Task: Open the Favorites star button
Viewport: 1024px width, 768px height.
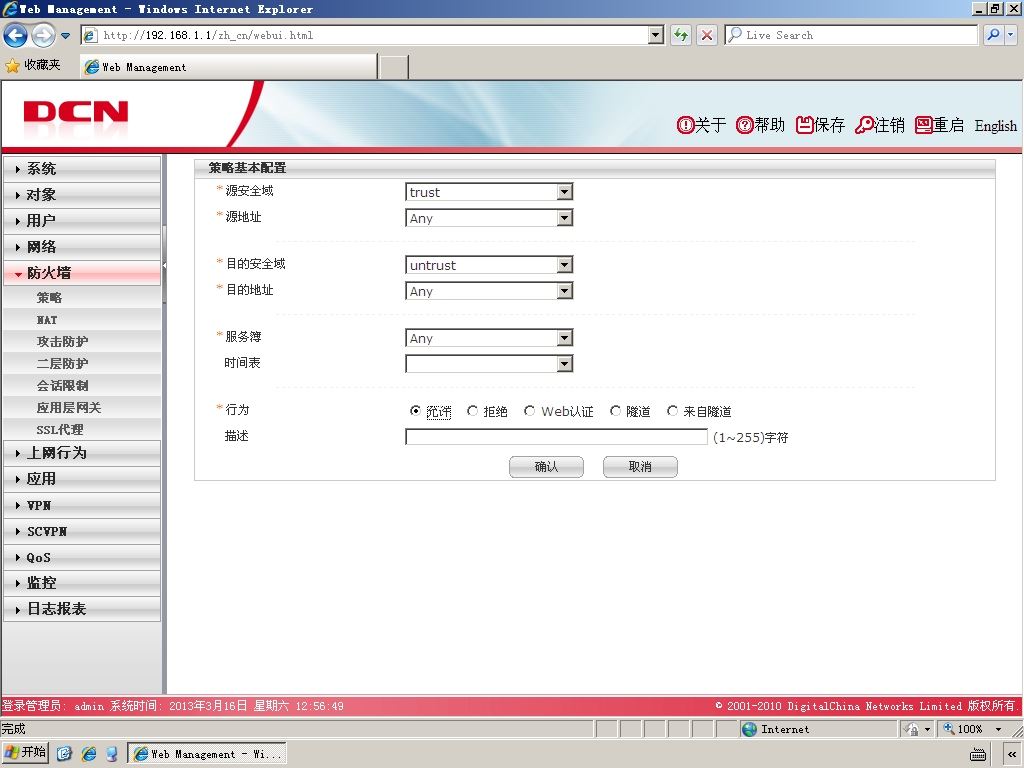Action: (33, 65)
